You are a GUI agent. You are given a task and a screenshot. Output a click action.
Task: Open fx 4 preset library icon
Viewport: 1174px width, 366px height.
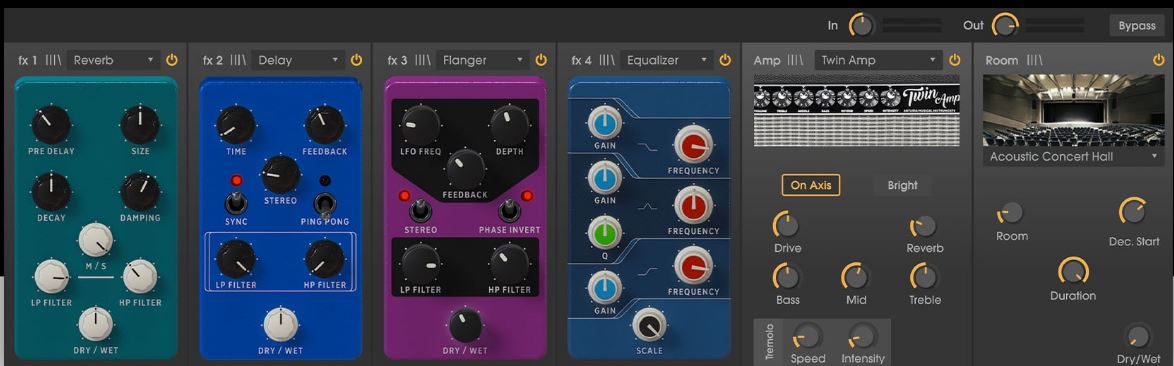(606, 60)
